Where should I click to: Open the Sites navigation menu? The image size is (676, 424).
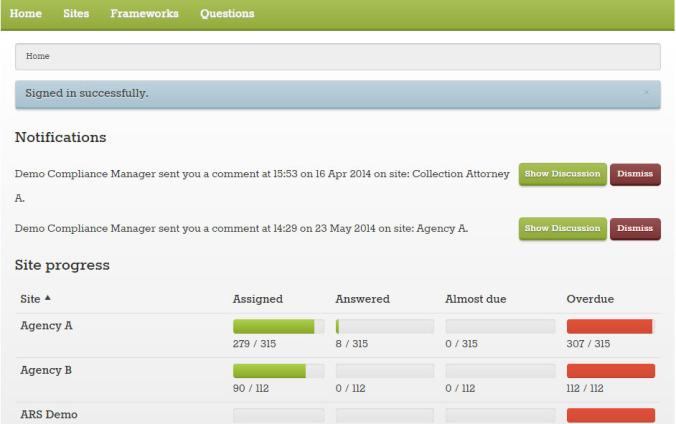[x=76, y=14]
